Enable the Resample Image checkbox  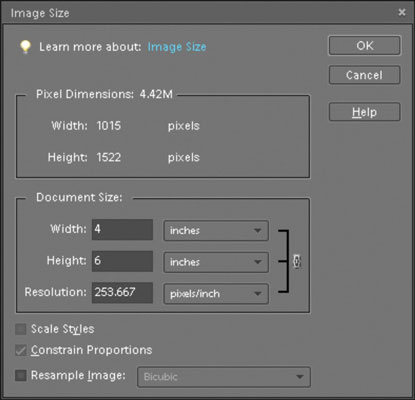(21, 376)
